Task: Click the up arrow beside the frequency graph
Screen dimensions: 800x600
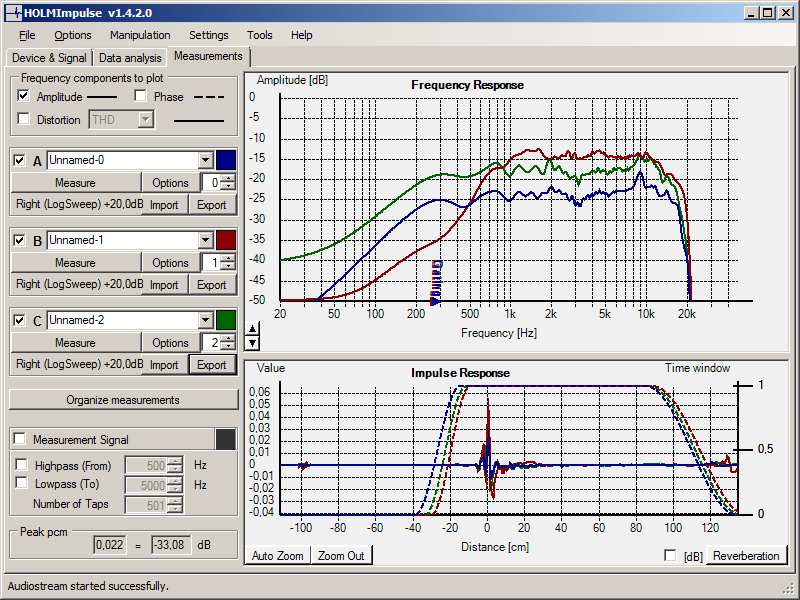Action: point(252,328)
